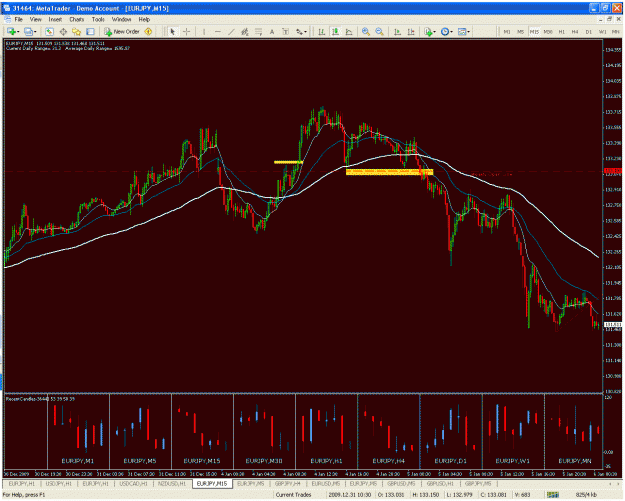Select the Text Label tool
Screen dimensions: 625x501
click(285, 31)
